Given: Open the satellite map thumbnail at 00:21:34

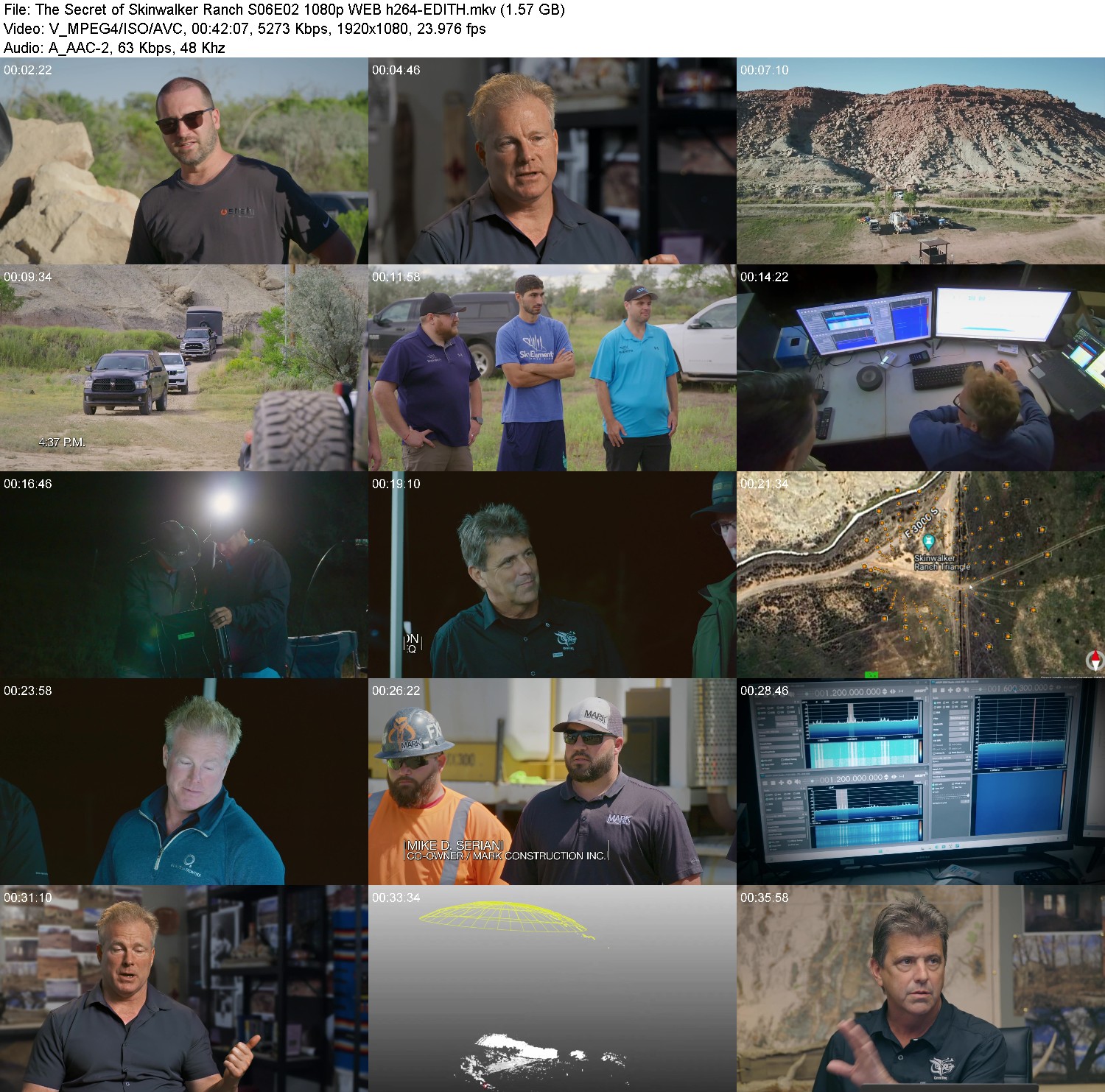Looking at the screenshot, I should (x=921, y=575).
